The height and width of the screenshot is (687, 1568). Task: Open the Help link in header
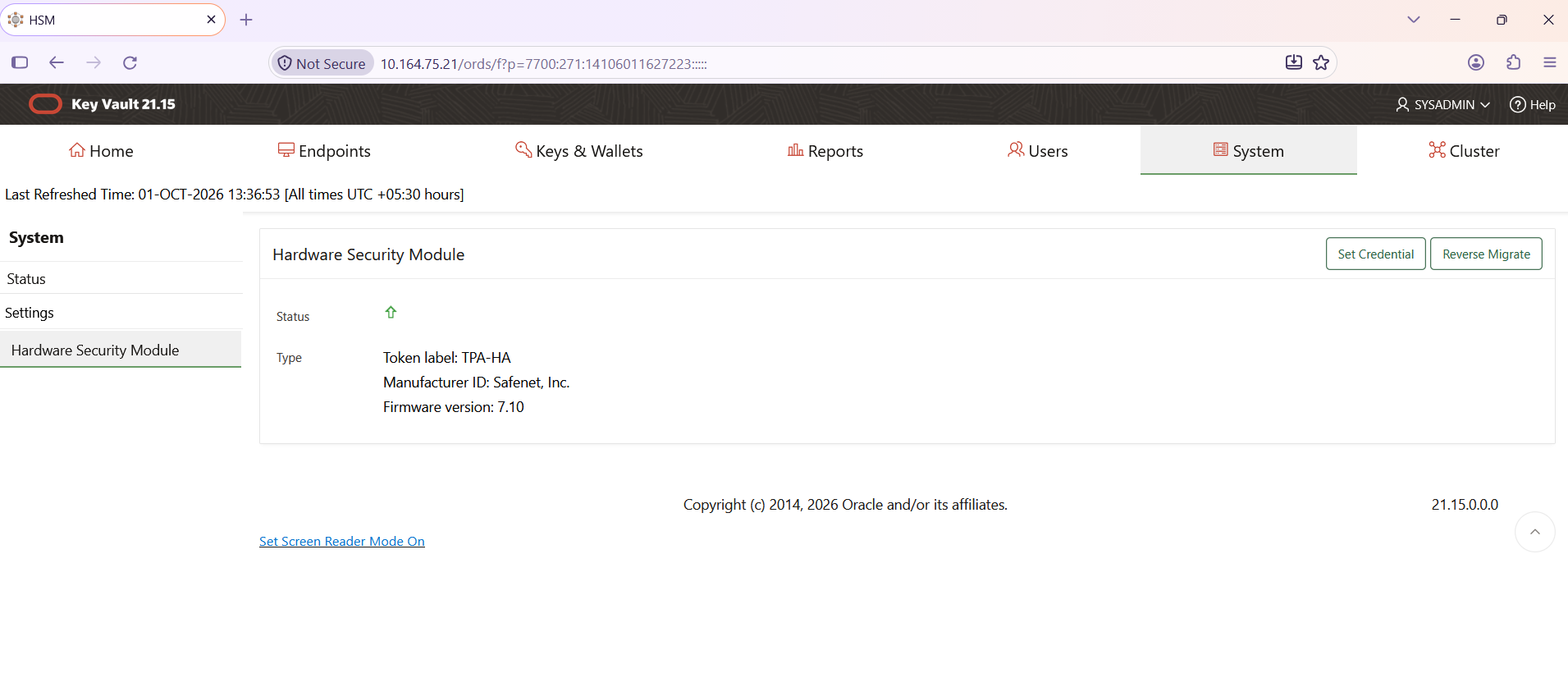1533,105
